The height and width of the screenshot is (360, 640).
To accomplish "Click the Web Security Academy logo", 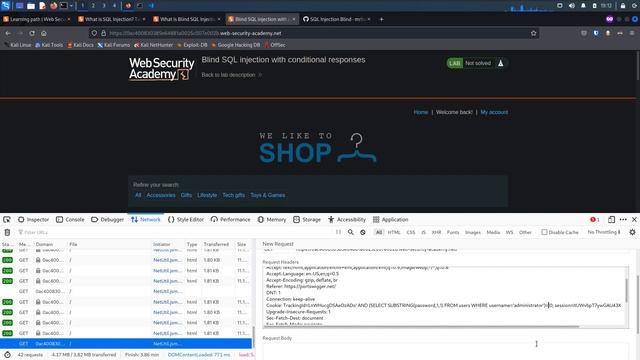I will 161,69.
